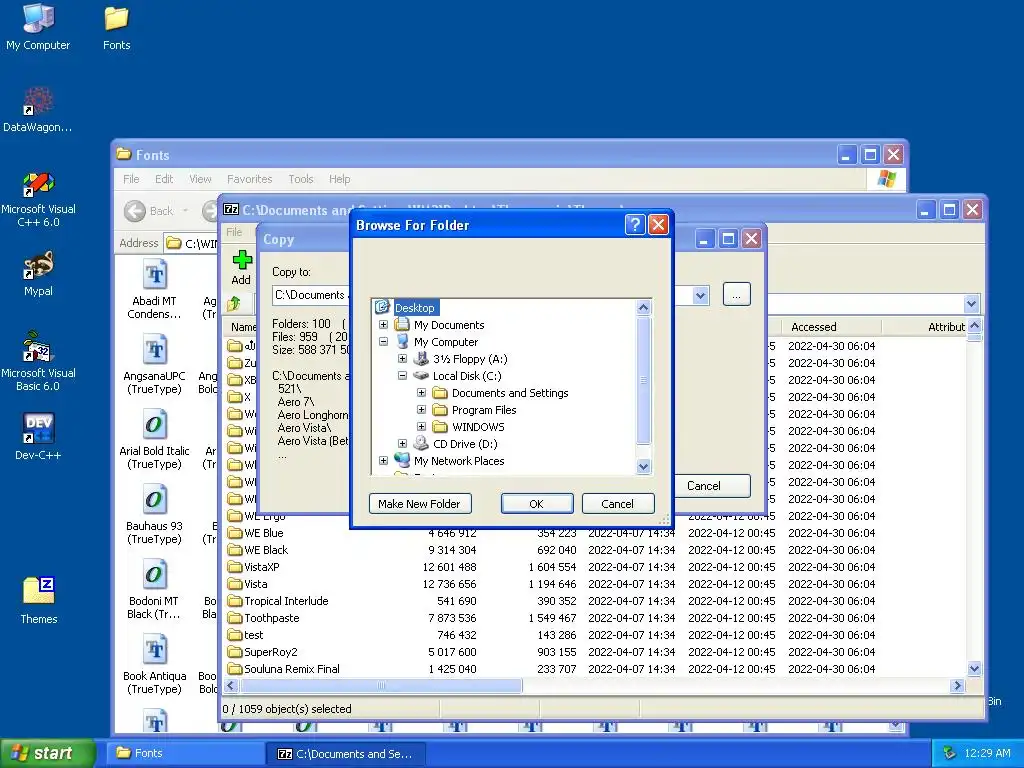Image resolution: width=1024 pixels, height=768 pixels.
Task: Select Abadi MT Condensed font file
Action: pyautogui.click(x=154, y=289)
